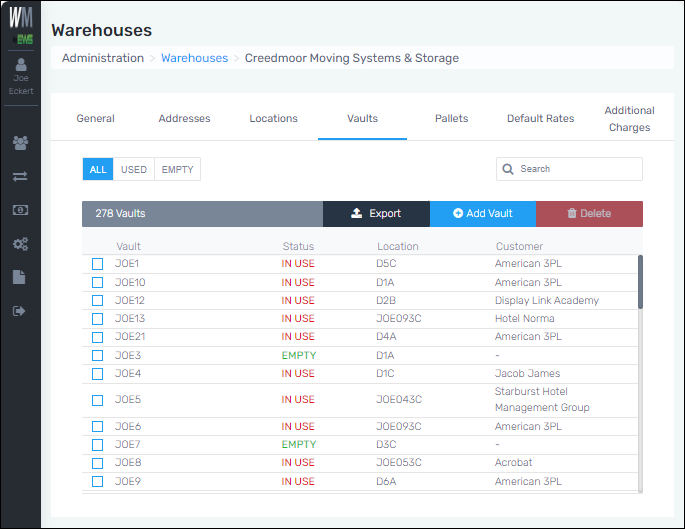Sort by the Status column header
685x529 pixels.
click(298, 246)
